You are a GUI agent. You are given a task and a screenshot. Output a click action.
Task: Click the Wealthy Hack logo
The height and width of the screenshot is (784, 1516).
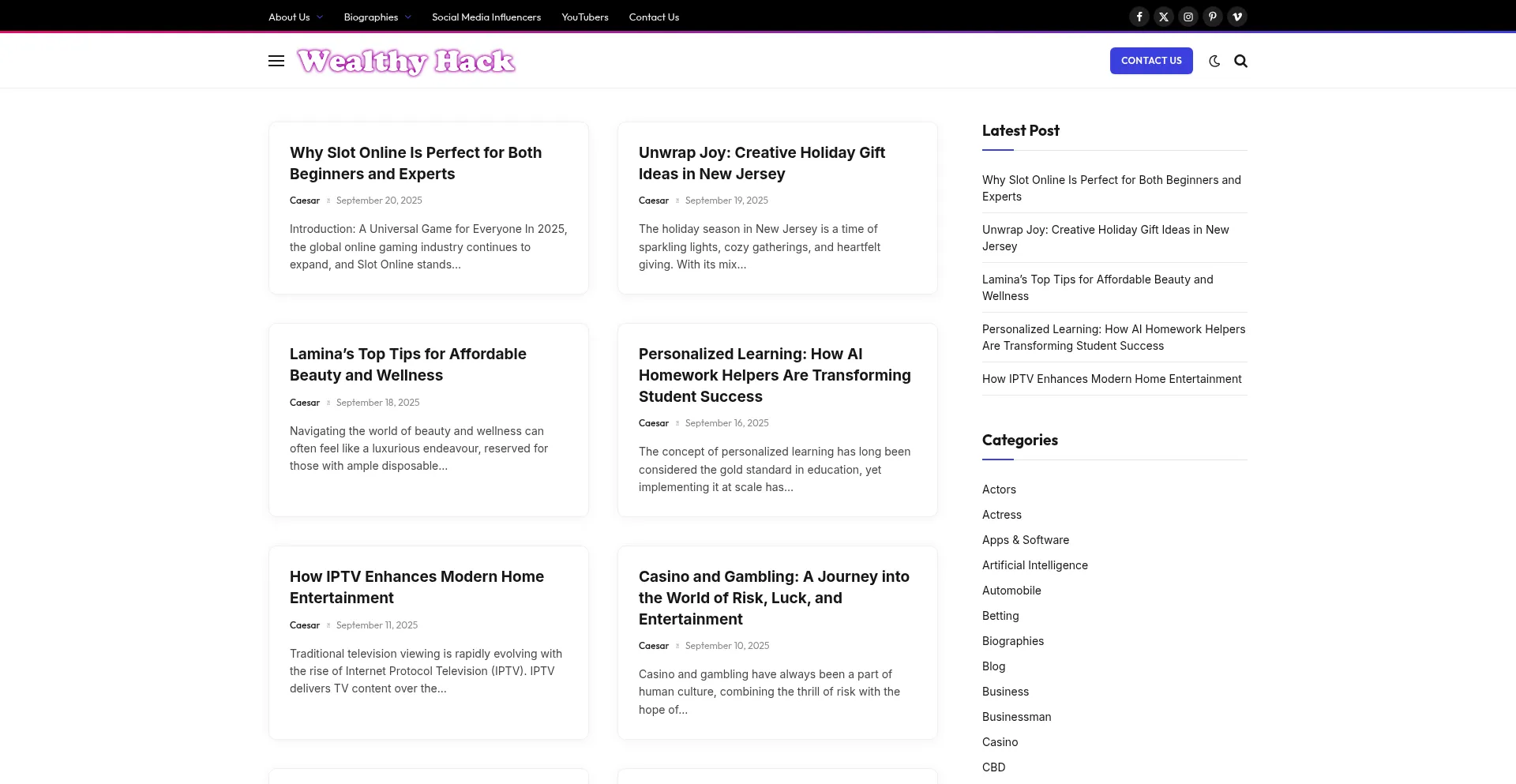(406, 61)
